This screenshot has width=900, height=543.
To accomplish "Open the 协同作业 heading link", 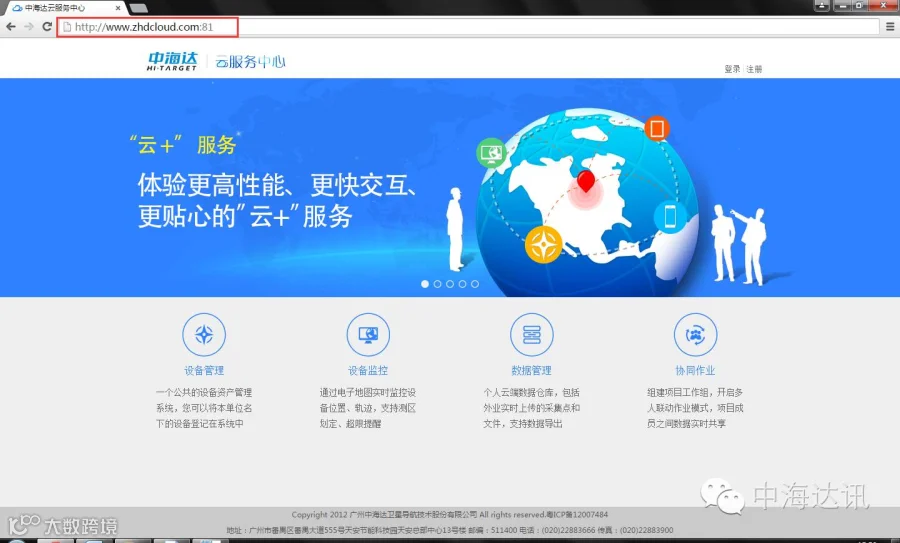I will tap(695, 370).
